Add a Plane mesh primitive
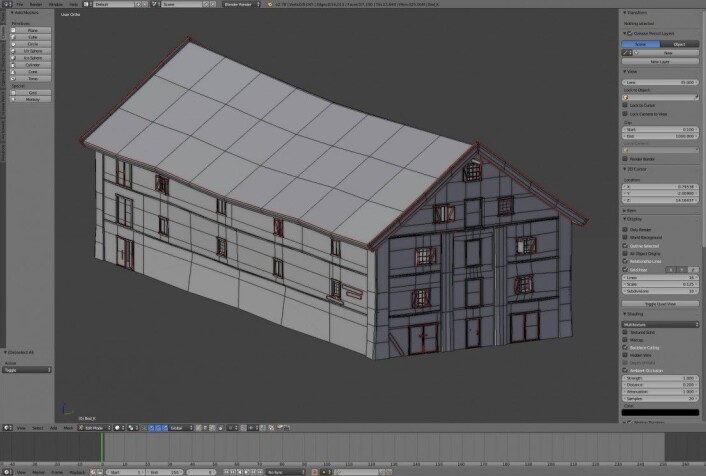The width and height of the screenshot is (706, 476). [31, 30]
